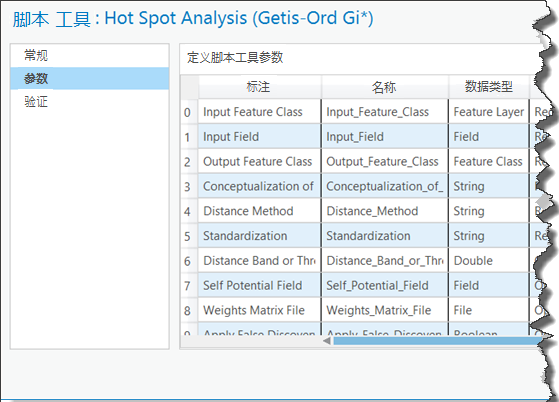The width and height of the screenshot is (559, 402).
Task: Click the horizontal scrollbar thumb
Action: click(x=437, y=341)
